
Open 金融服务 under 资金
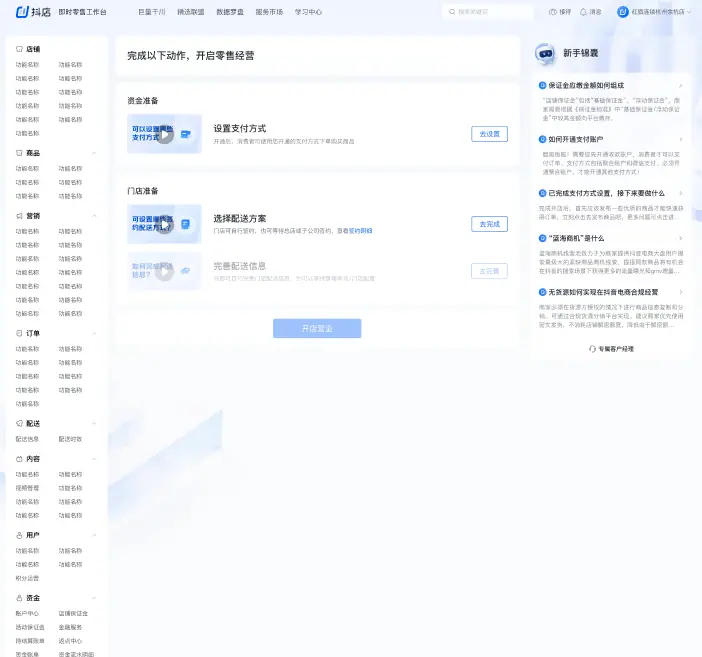[70, 627]
